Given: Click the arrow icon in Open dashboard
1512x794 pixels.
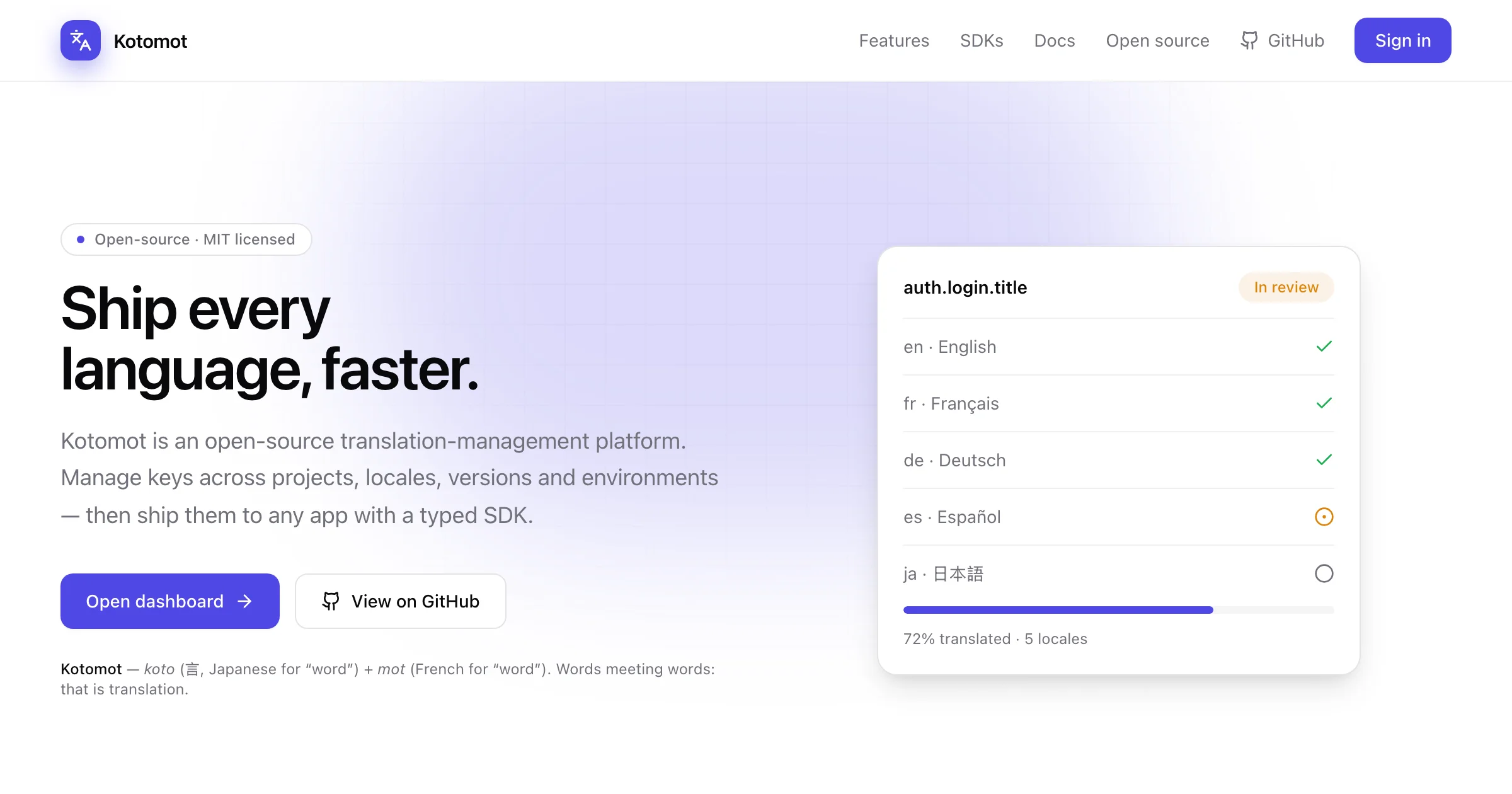Looking at the screenshot, I should coord(244,602).
